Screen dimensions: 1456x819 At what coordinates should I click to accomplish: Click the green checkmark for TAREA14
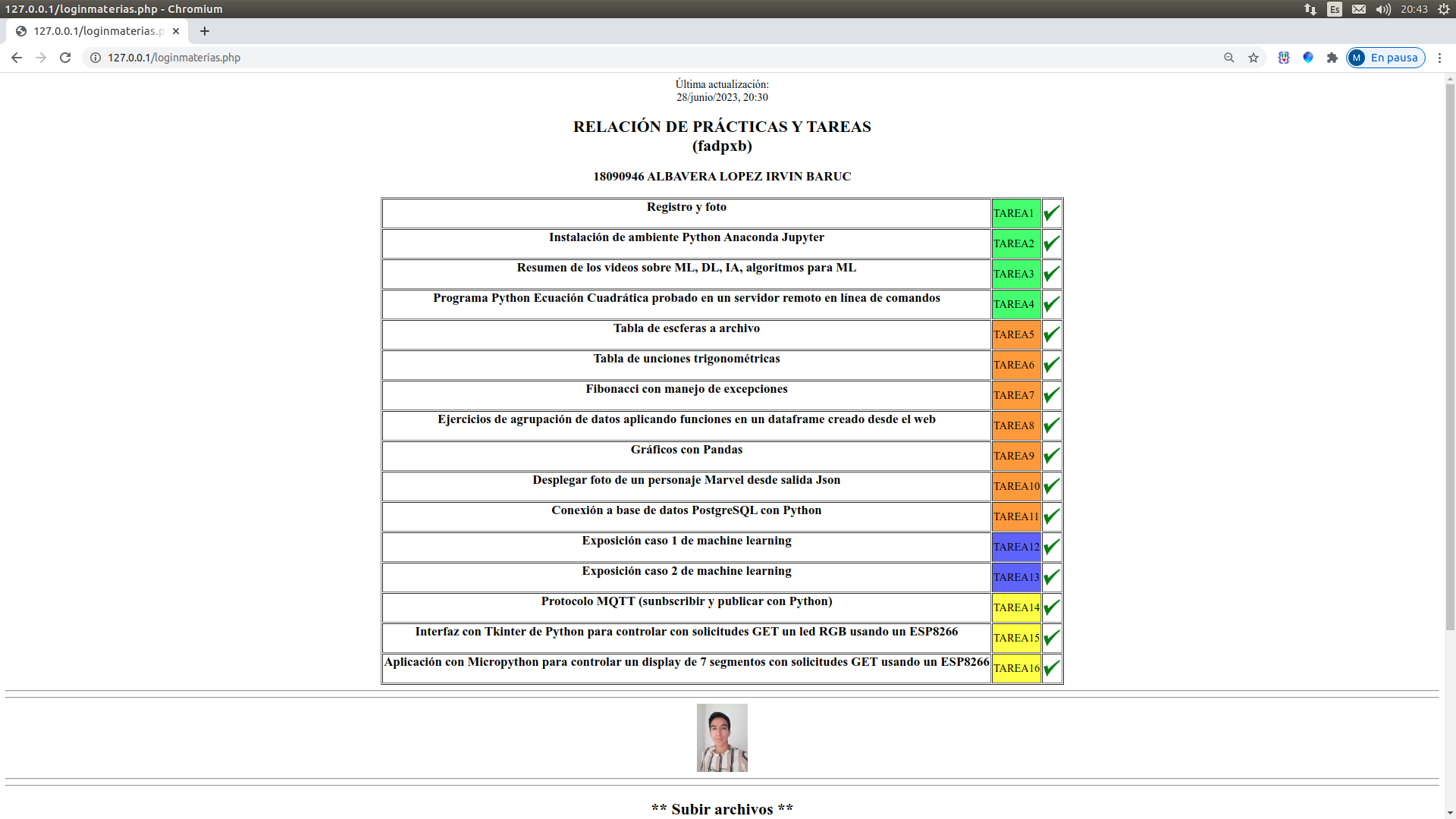[1052, 607]
